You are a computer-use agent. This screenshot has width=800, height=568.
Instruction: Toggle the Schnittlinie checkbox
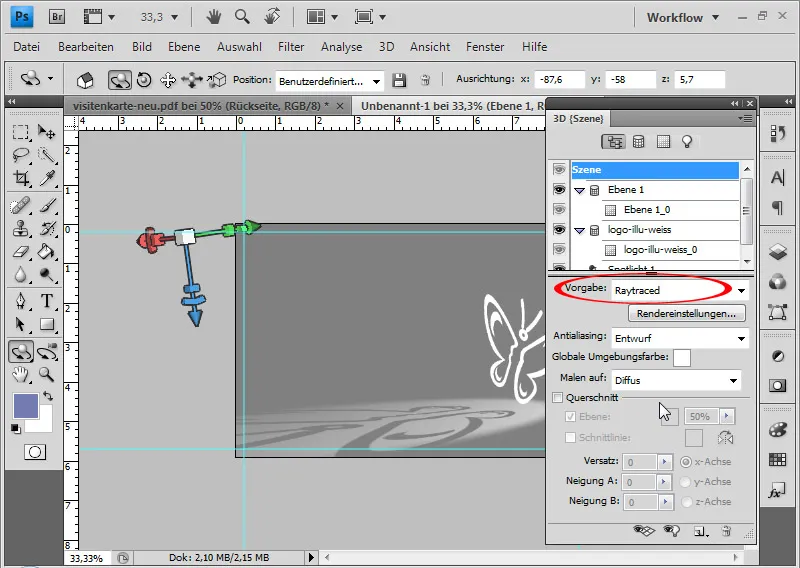pyautogui.click(x=570, y=437)
